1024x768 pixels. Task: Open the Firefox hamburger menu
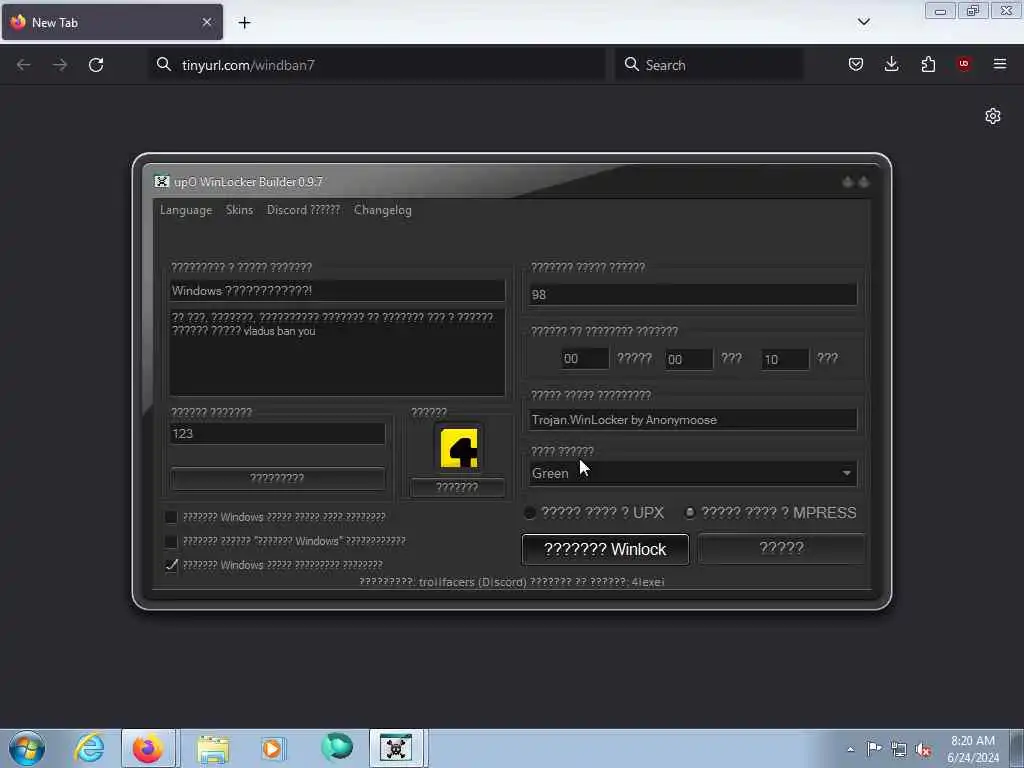pyautogui.click(x=1000, y=64)
